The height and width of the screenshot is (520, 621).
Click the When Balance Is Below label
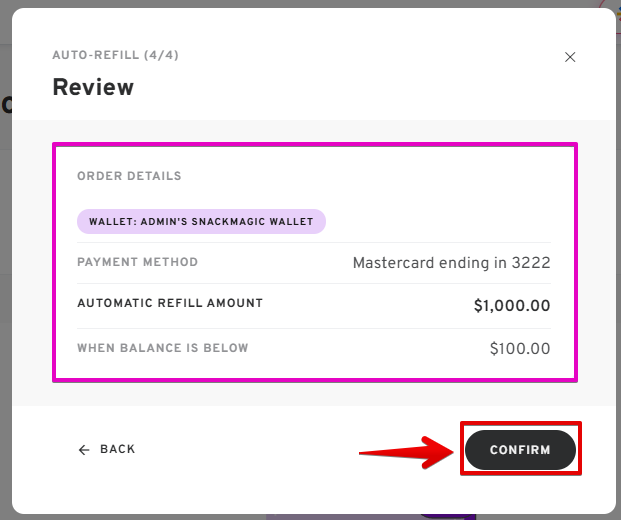(x=162, y=348)
